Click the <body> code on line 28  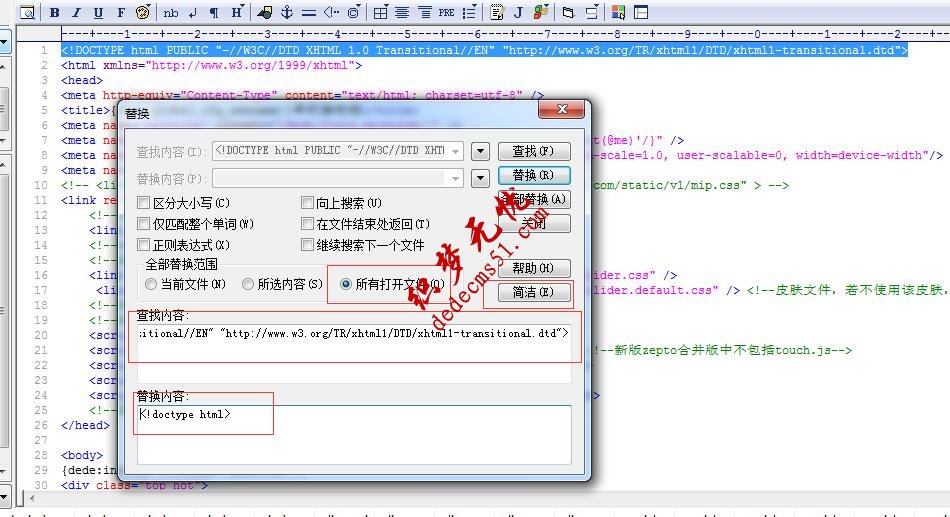click(x=82, y=455)
